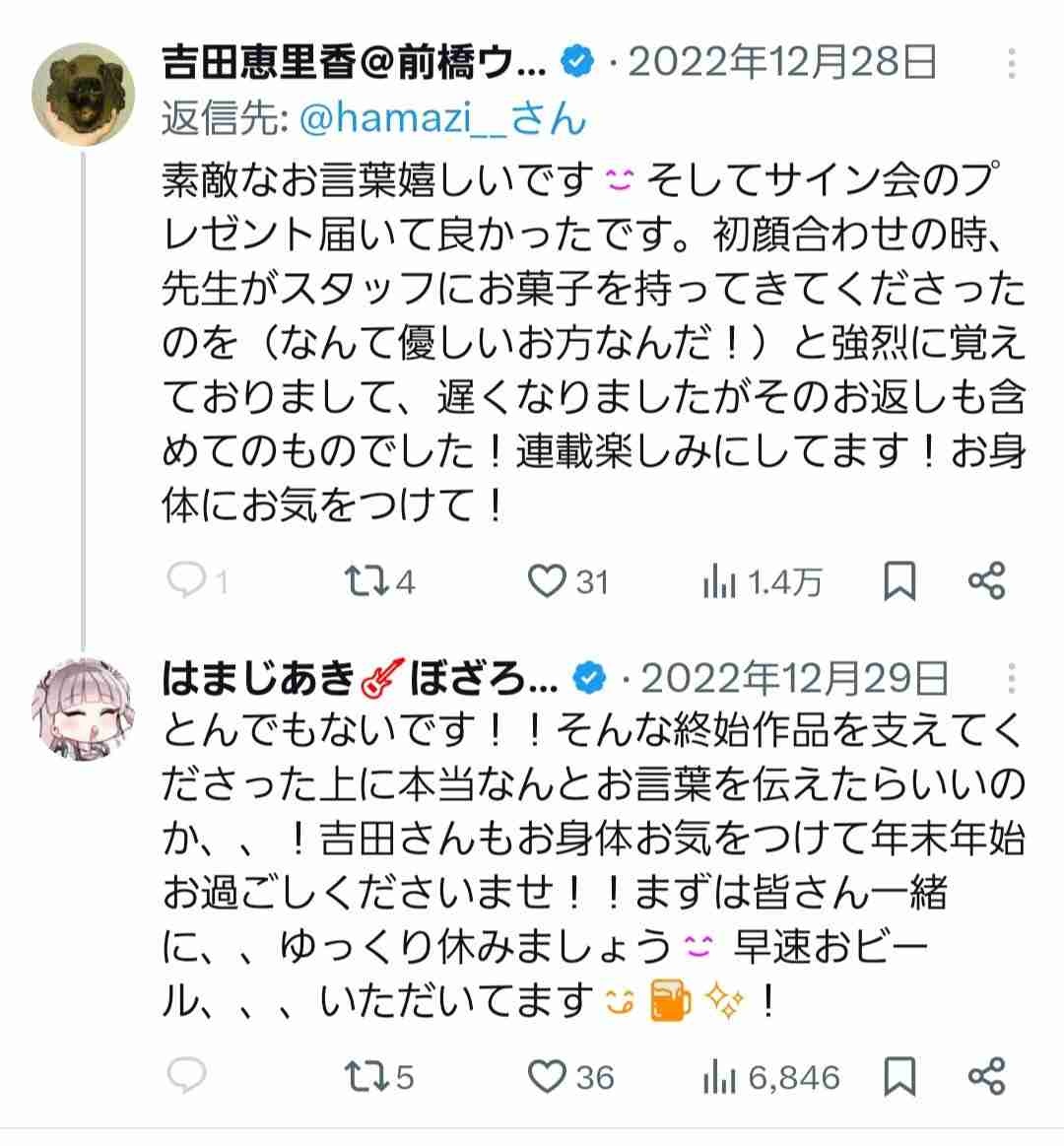1064x1146 pixels.
Task: Share 吉田恵里香's tweet
Action: coord(986,581)
